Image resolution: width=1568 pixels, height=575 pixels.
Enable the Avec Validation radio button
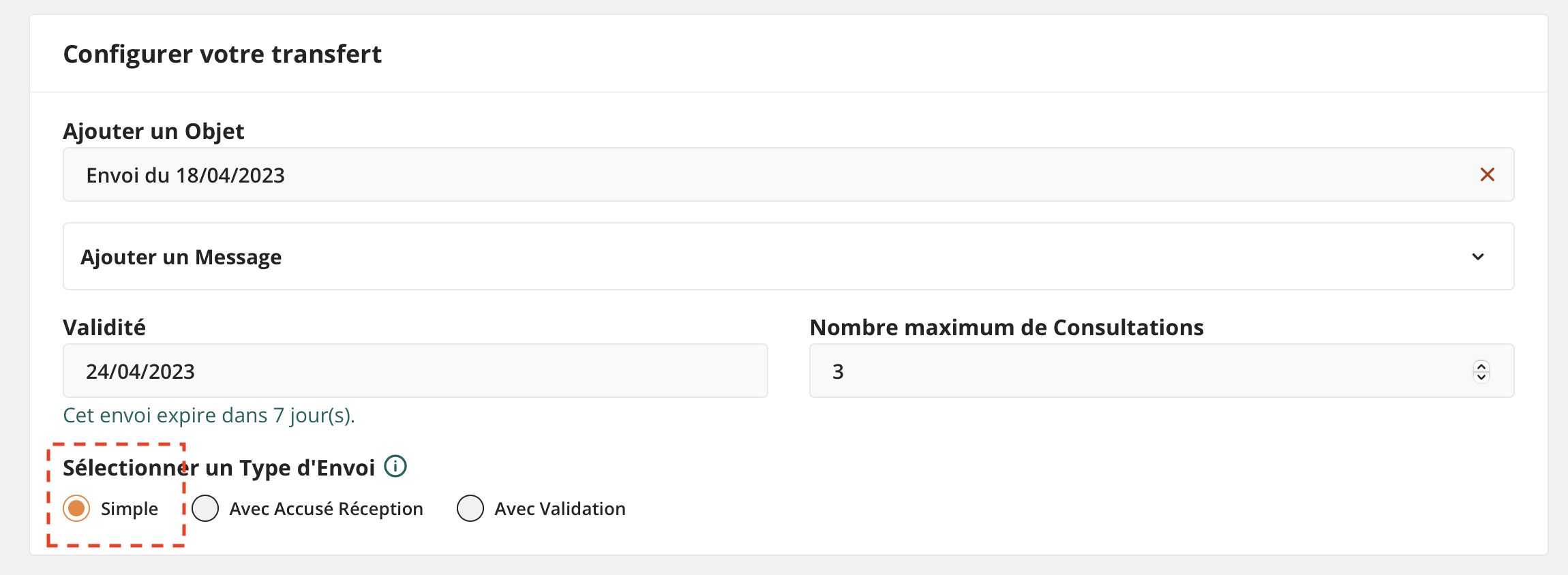click(x=470, y=509)
